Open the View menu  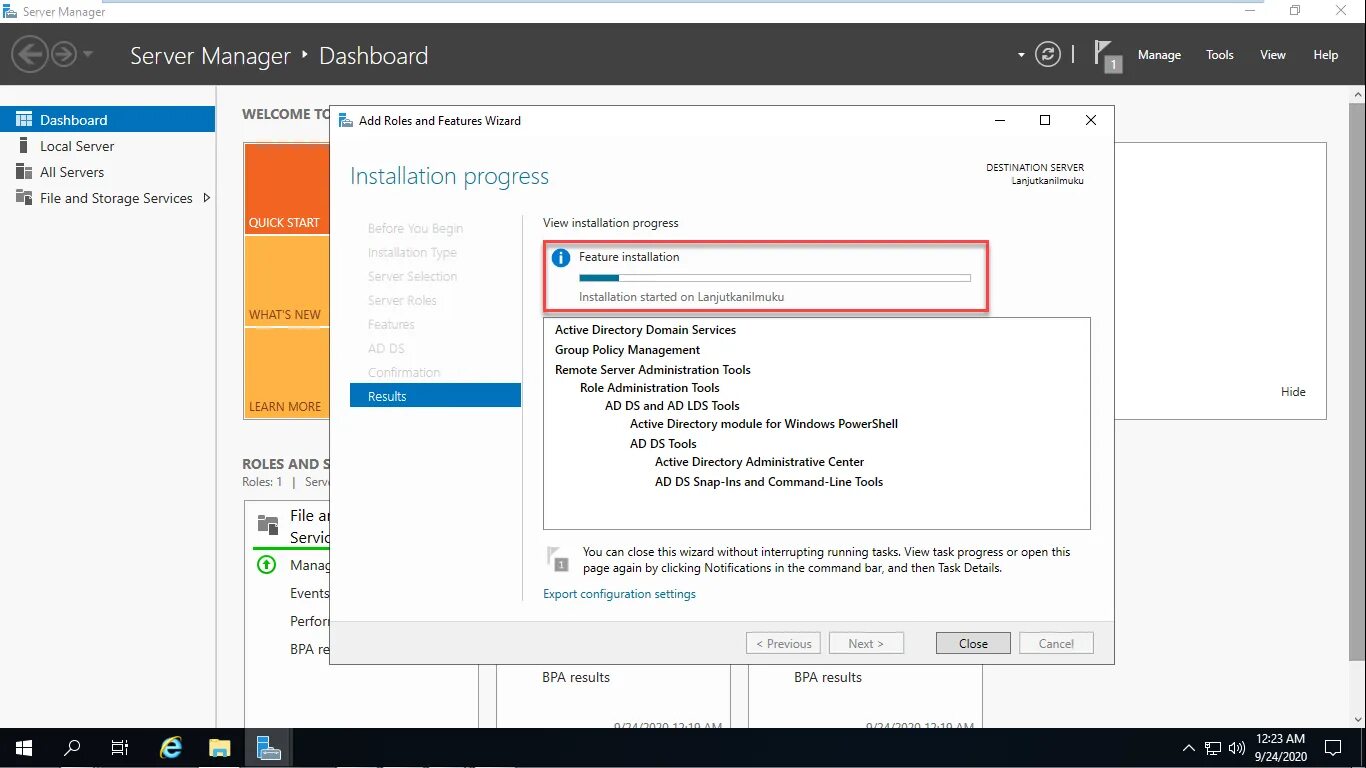click(x=1272, y=55)
